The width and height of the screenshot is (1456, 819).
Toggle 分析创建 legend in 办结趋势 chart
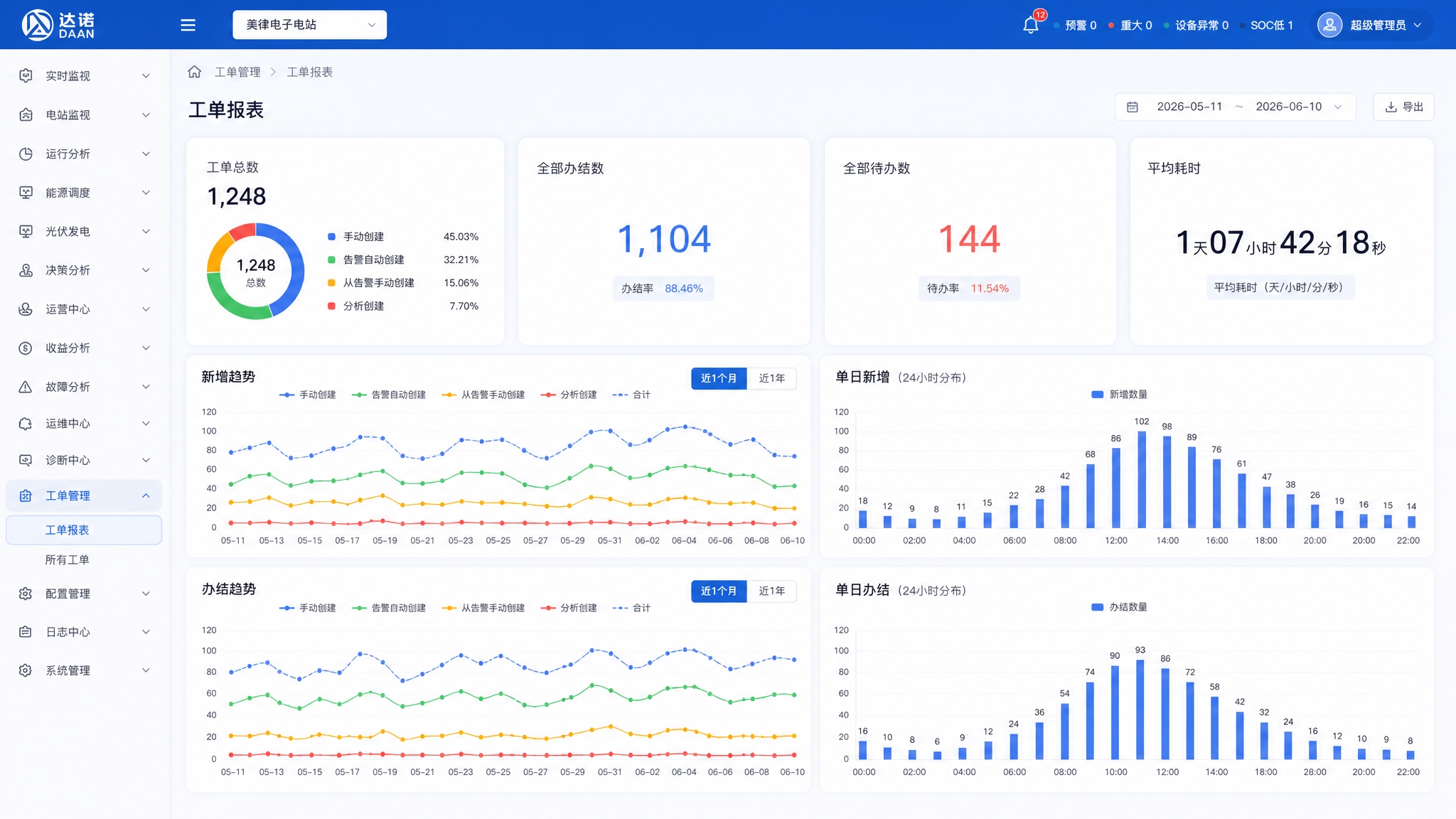click(569, 608)
